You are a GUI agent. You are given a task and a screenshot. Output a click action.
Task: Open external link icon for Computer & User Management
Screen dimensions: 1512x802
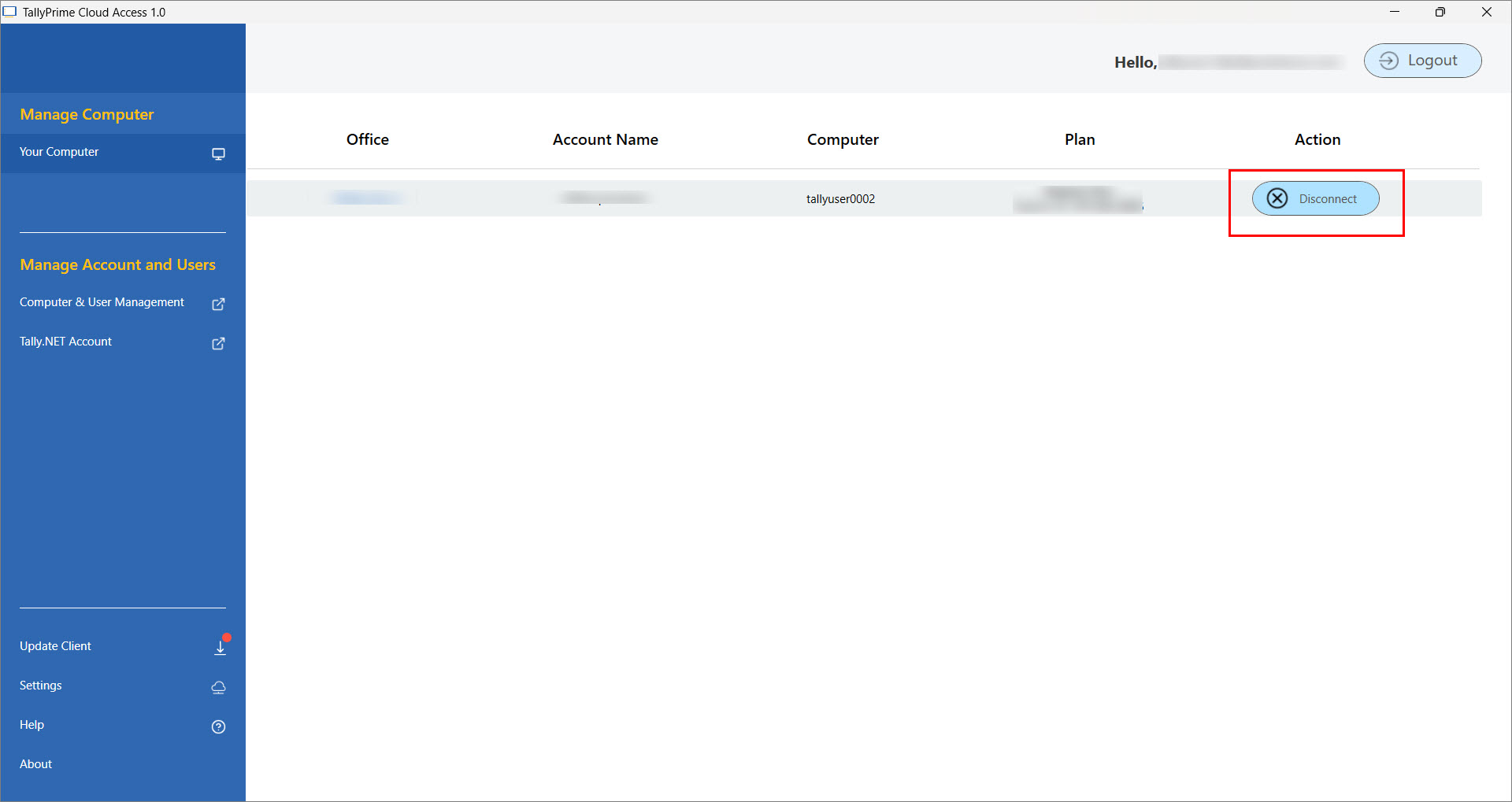coord(218,304)
